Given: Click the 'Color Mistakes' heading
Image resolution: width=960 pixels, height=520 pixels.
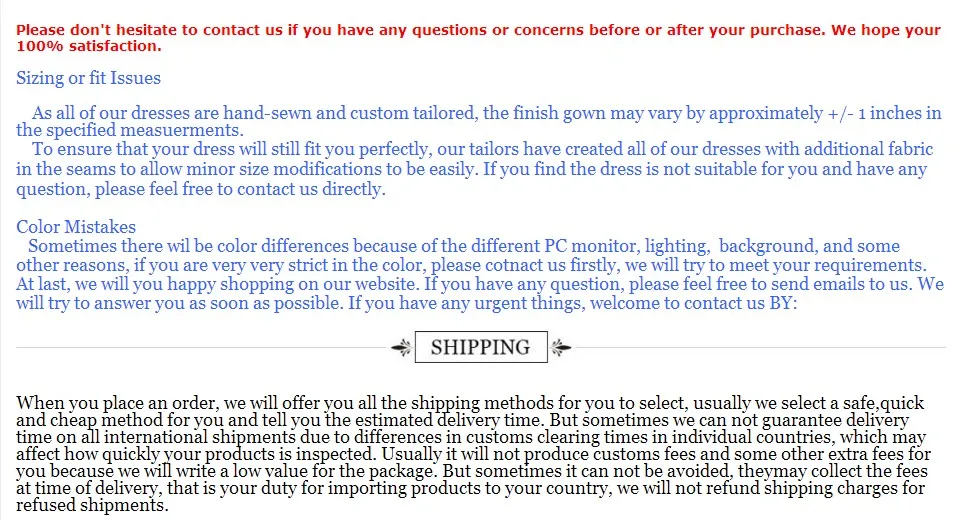Looking at the screenshot, I should pyautogui.click(x=76, y=227).
